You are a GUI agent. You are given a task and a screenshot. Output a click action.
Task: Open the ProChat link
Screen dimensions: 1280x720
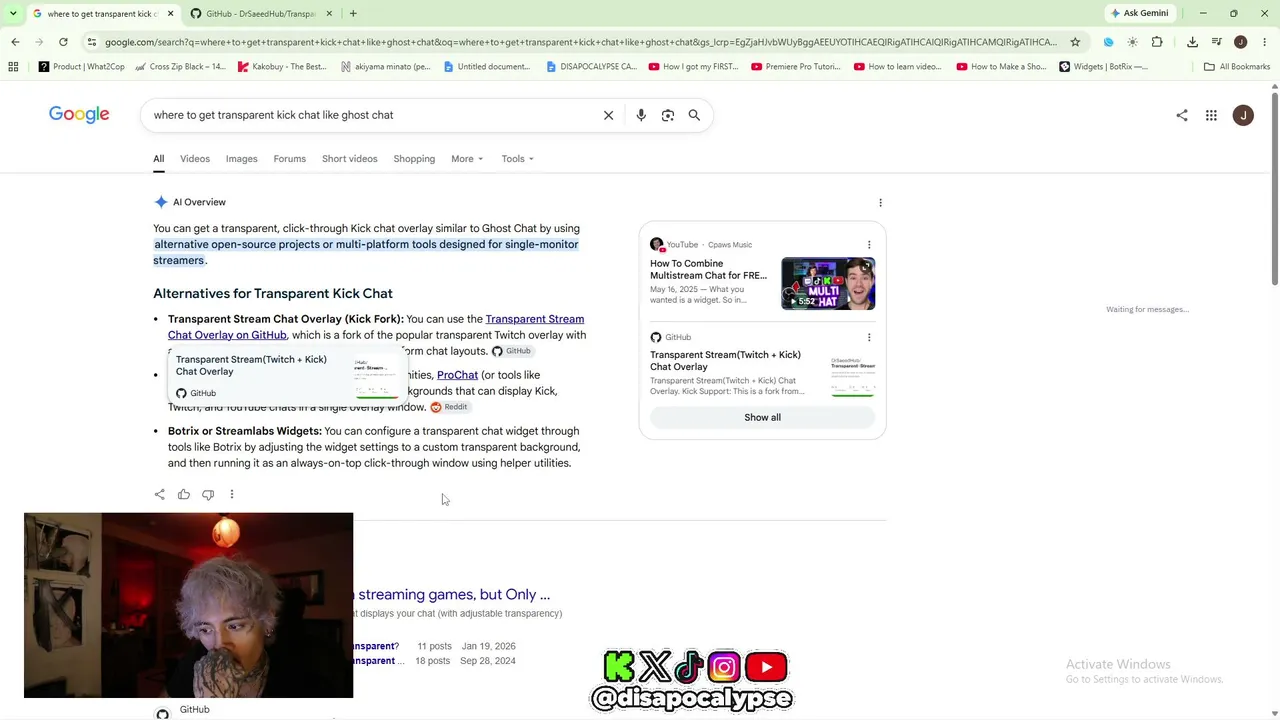tap(457, 375)
